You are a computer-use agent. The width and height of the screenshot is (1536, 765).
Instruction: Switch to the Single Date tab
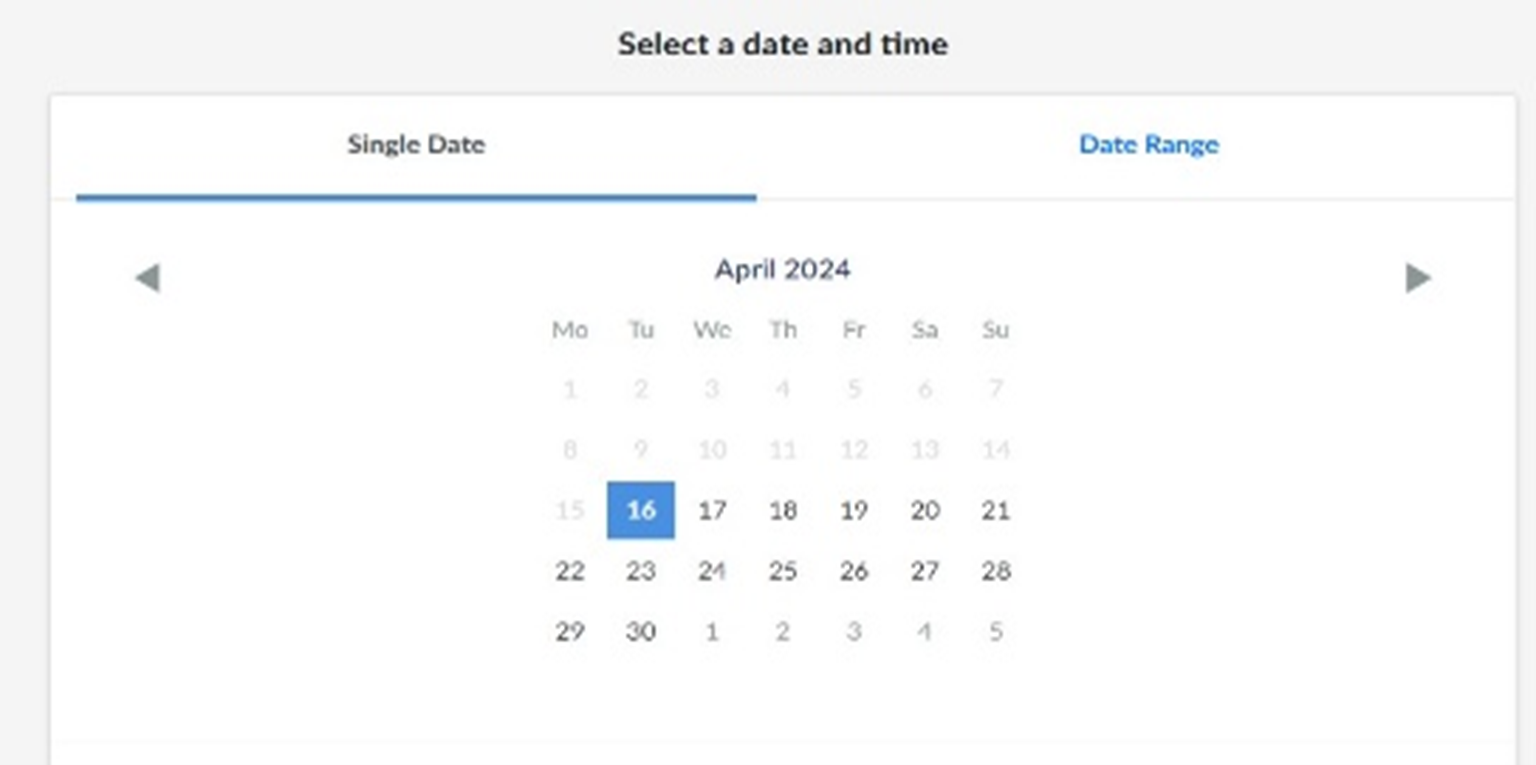coord(416,145)
